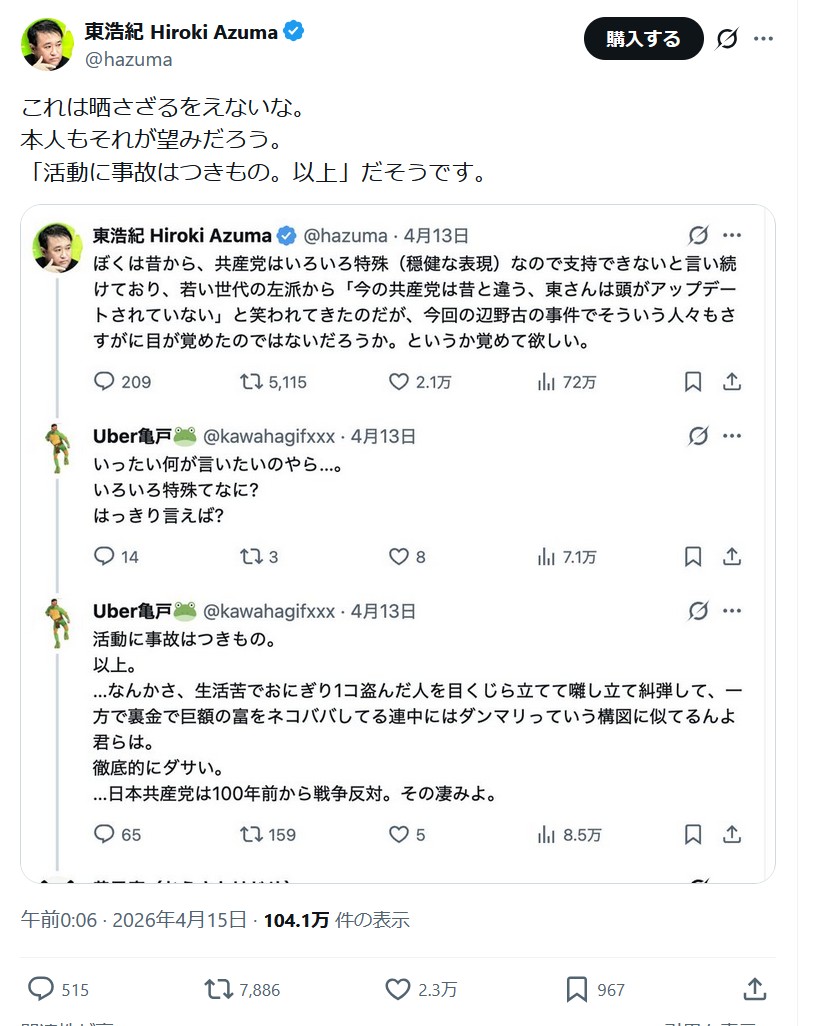Open @hazuma handle link under author name
This screenshot has width=814, height=1026.
pyautogui.click(x=129, y=60)
